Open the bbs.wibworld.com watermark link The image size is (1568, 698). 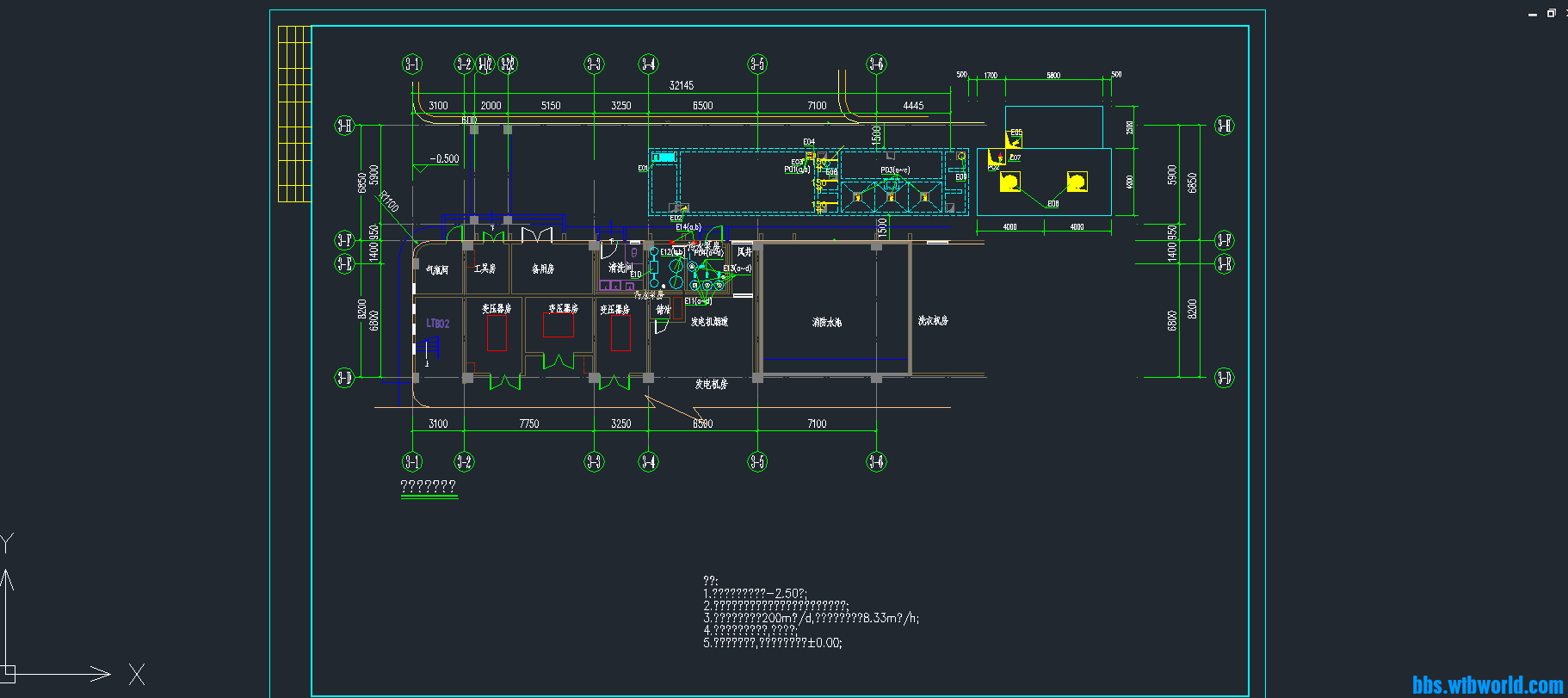1487,685
